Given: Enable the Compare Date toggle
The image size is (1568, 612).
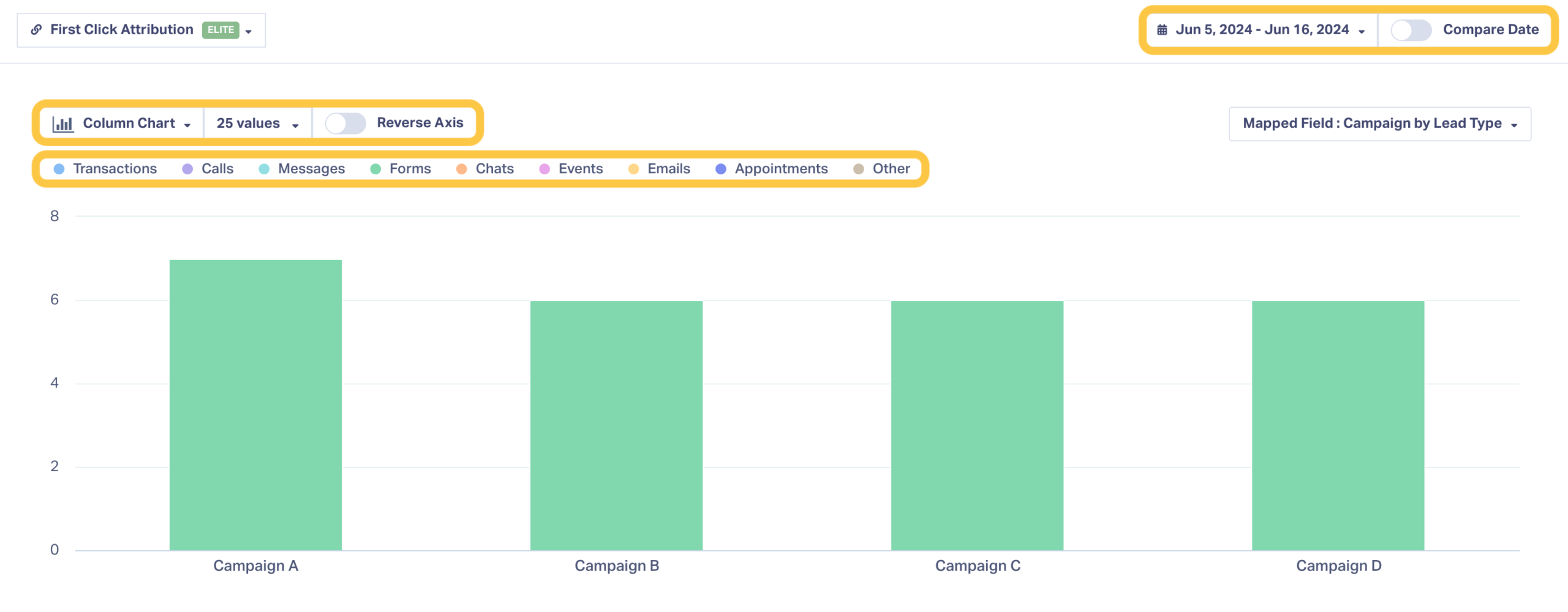Looking at the screenshot, I should 1411,30.
